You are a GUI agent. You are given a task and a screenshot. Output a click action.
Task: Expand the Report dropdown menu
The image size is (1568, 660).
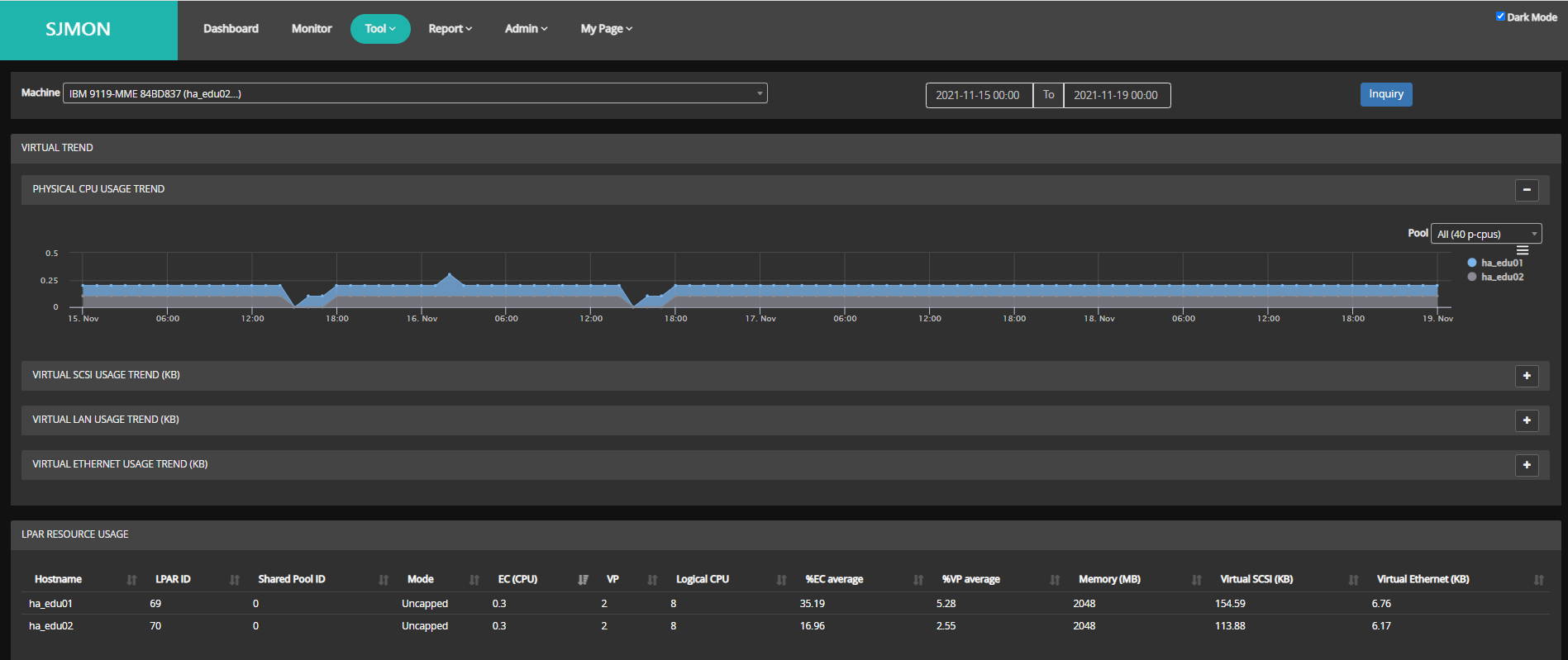point(450,29)
